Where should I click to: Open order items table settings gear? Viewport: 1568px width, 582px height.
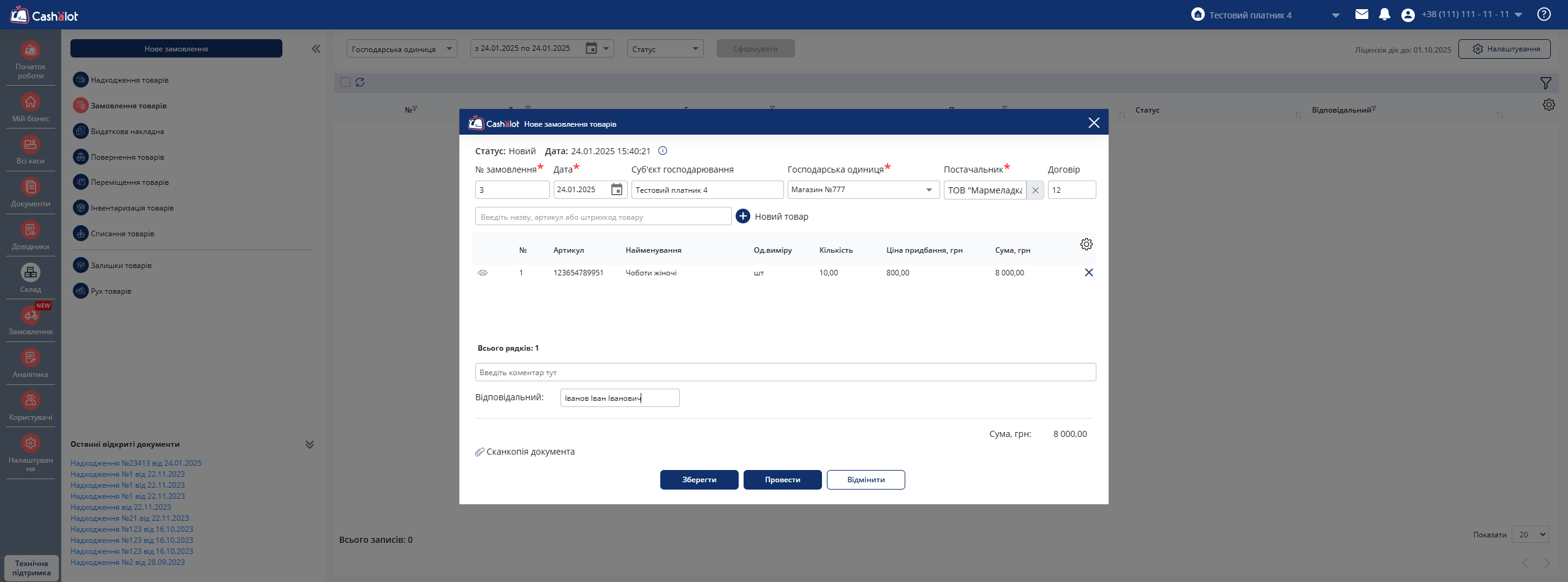pos(1087,244)
